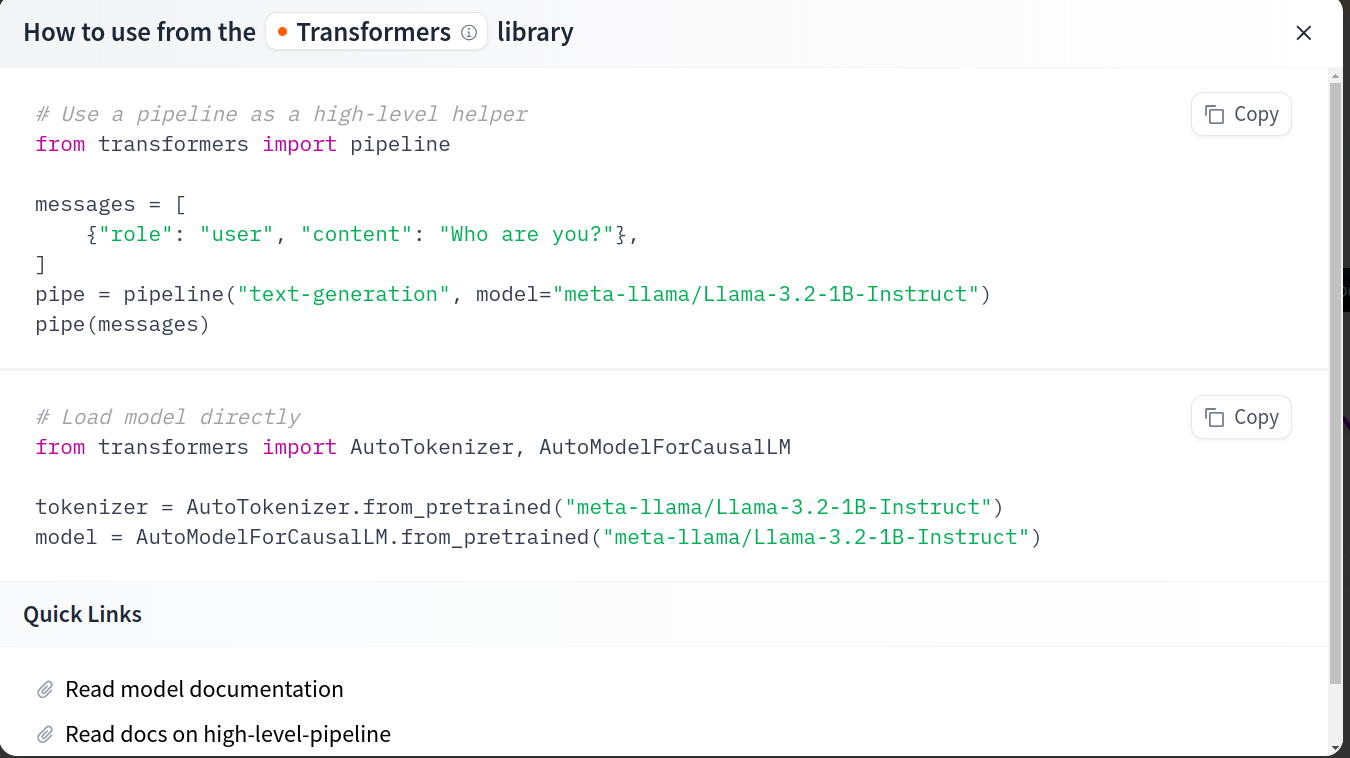Click the scrollbar down arrow
The height and width of the screenshot is (758, 1350).
[1335, 748]
